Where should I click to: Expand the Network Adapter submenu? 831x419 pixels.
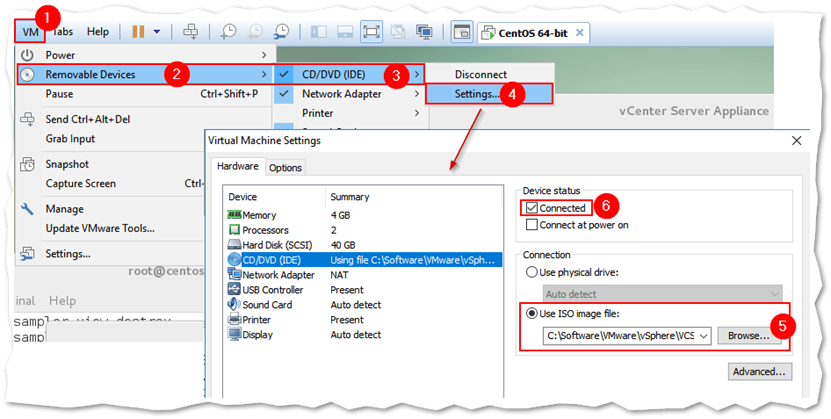(x=350, y=94)
